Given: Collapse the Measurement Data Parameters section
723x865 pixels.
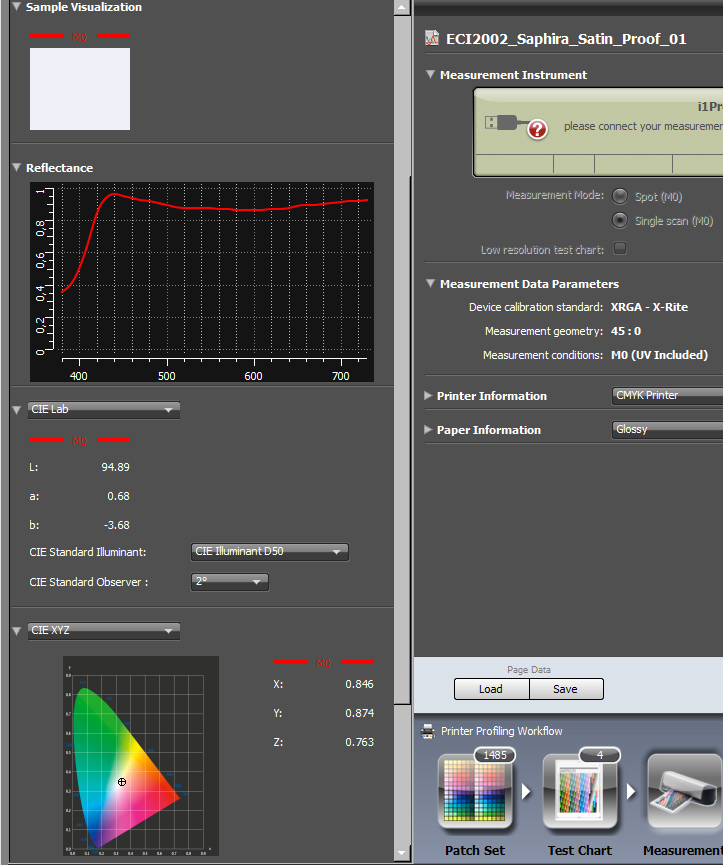Looking at the screenshot, I should pos(430,284).
